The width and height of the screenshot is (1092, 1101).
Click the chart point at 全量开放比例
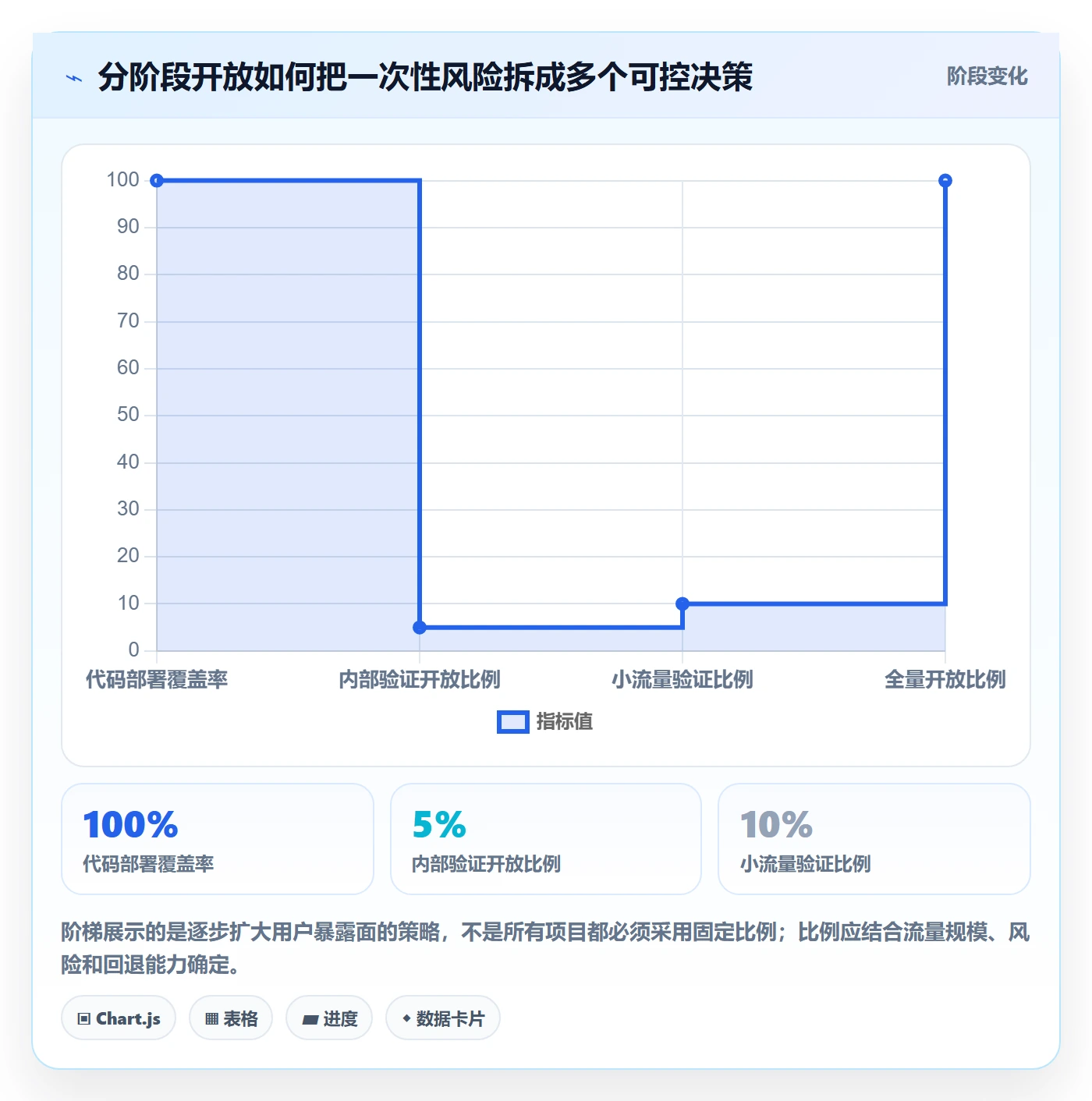(945, 181)
